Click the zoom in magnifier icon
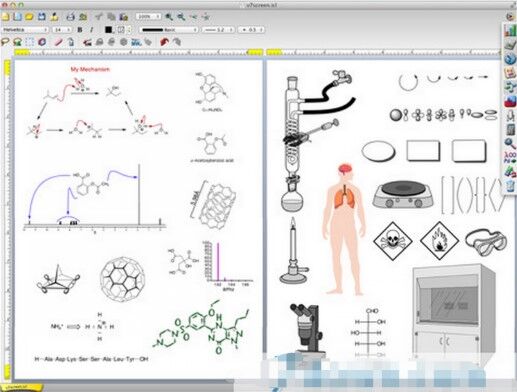Image resolution: width=517 pixels, height=392 pixels. (x=169, y=16)
